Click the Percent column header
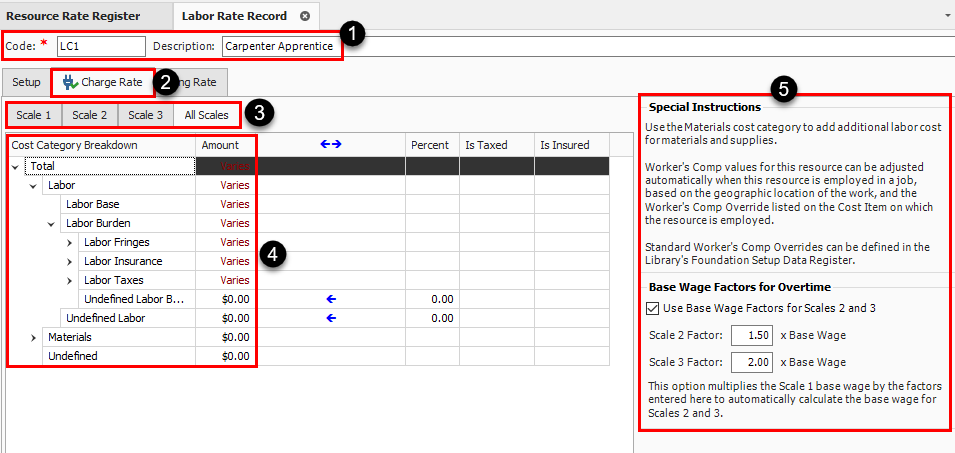Screen dimensions: 955x453 (x=432, y=145)
